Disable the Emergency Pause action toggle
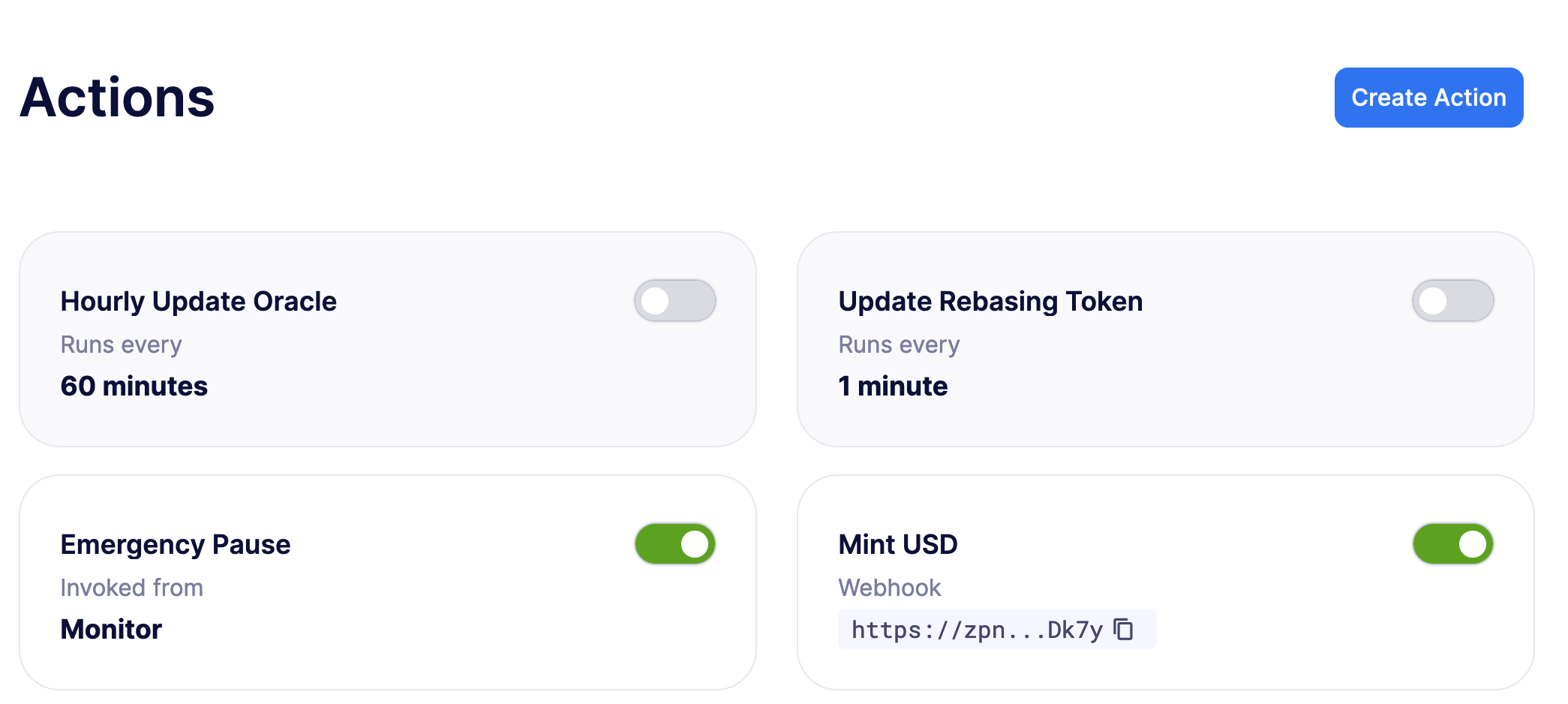The width and height of the screenshot is (1568, 704). 674,544
